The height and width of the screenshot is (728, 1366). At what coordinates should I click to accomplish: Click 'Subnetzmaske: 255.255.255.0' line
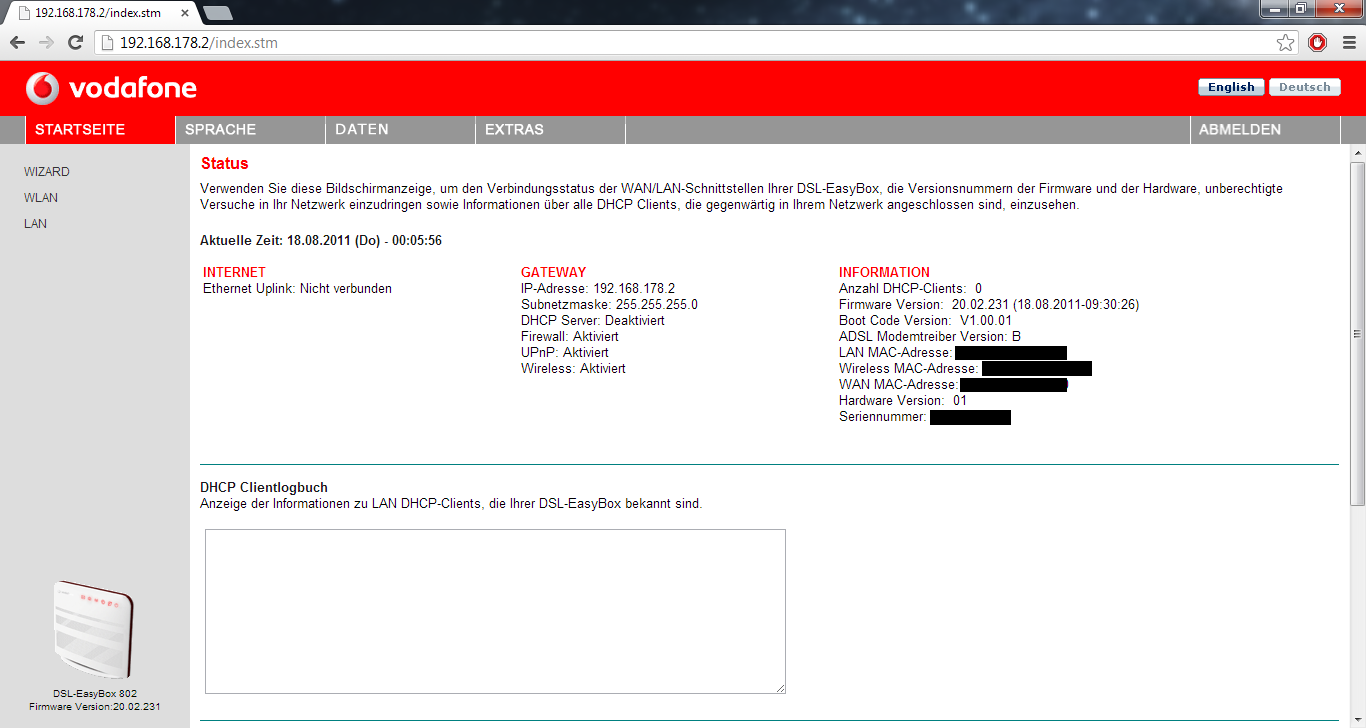pos(609,305)
